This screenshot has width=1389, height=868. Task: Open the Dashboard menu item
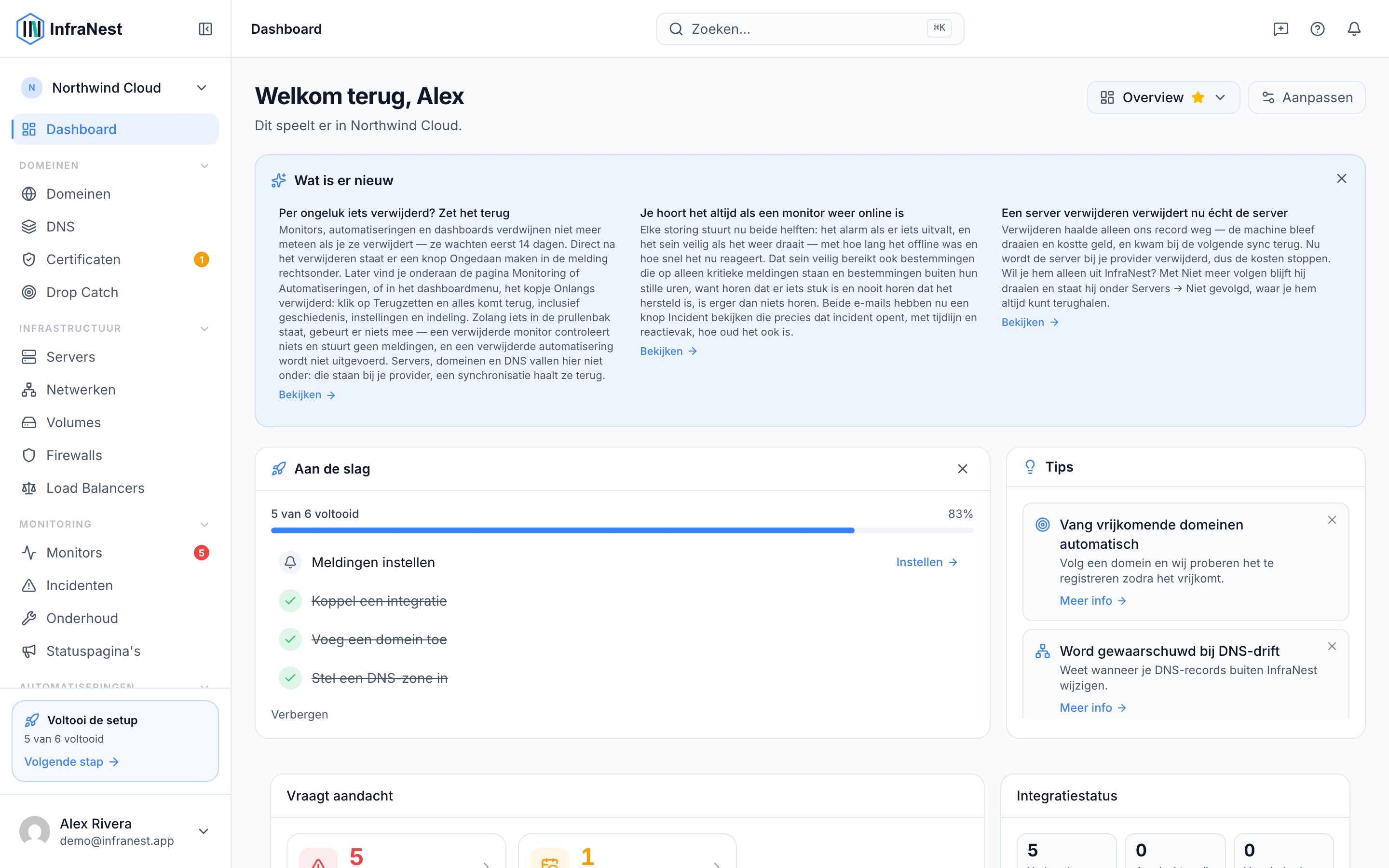(x=115, y=129)
